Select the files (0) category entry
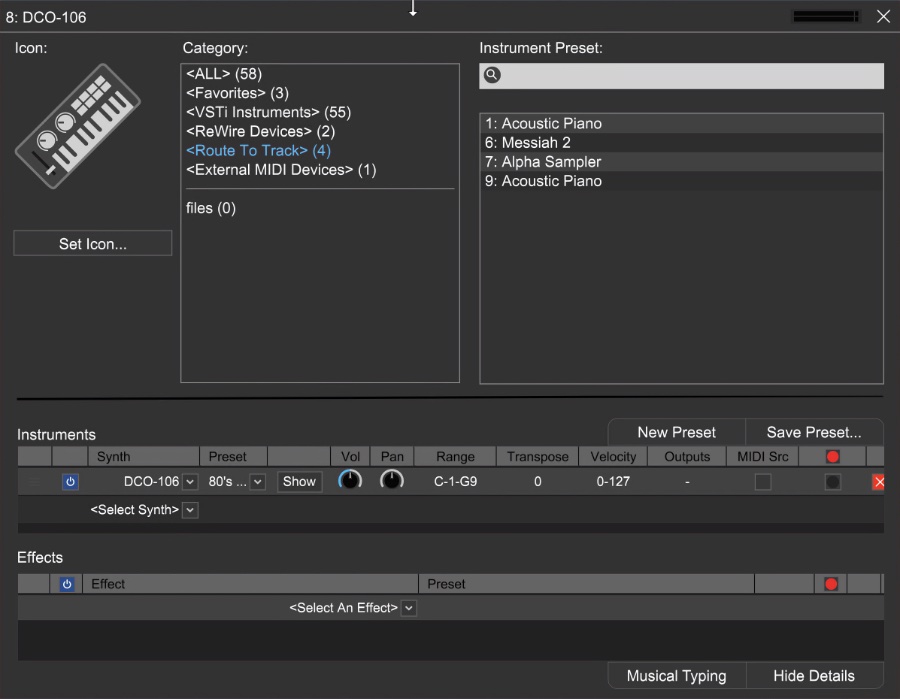 [x=211, y=208]
